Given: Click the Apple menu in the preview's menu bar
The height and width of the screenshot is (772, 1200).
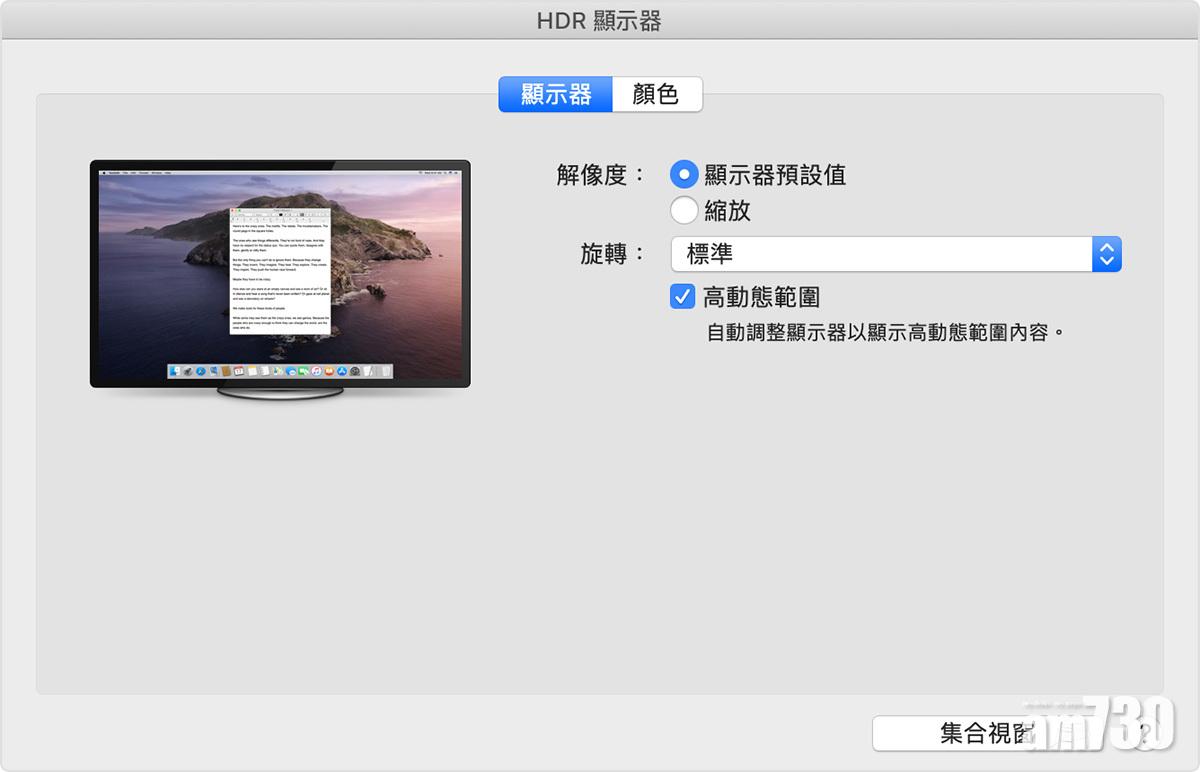Looking at the screenshot, I should [x=103, y=172].
